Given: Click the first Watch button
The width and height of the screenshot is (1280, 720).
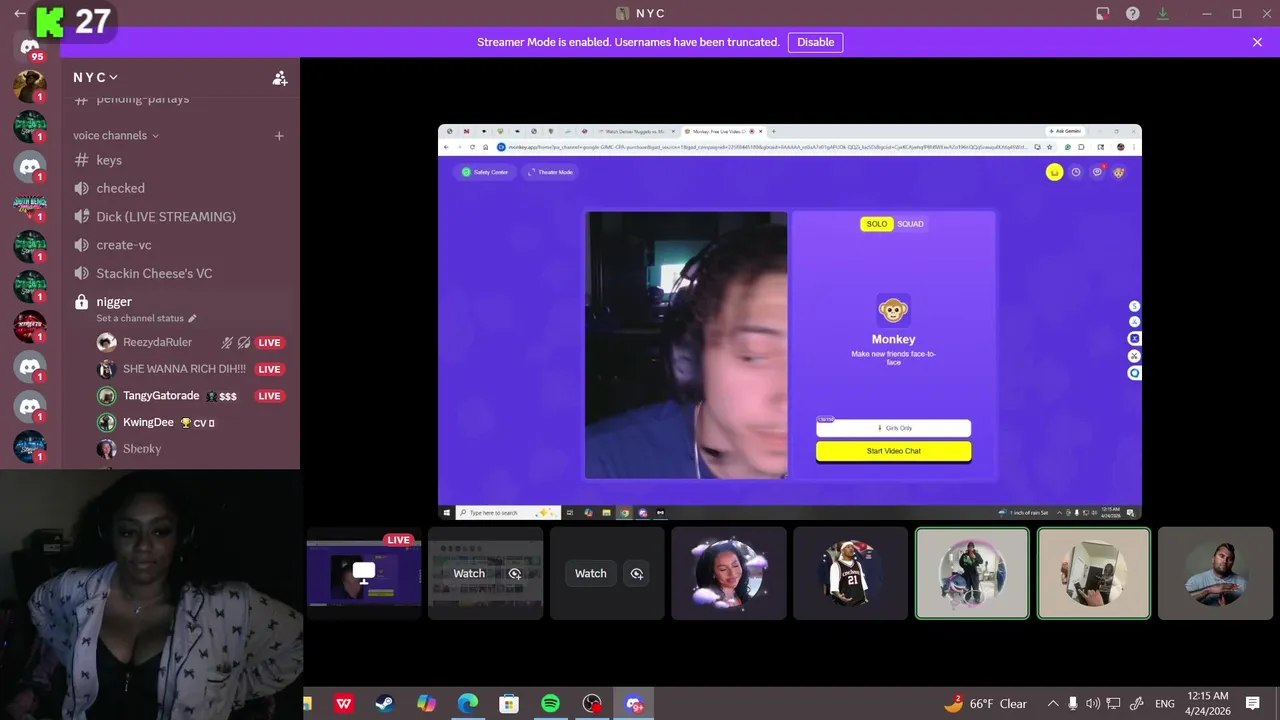Looking at the screenshot, I should 469,574.
